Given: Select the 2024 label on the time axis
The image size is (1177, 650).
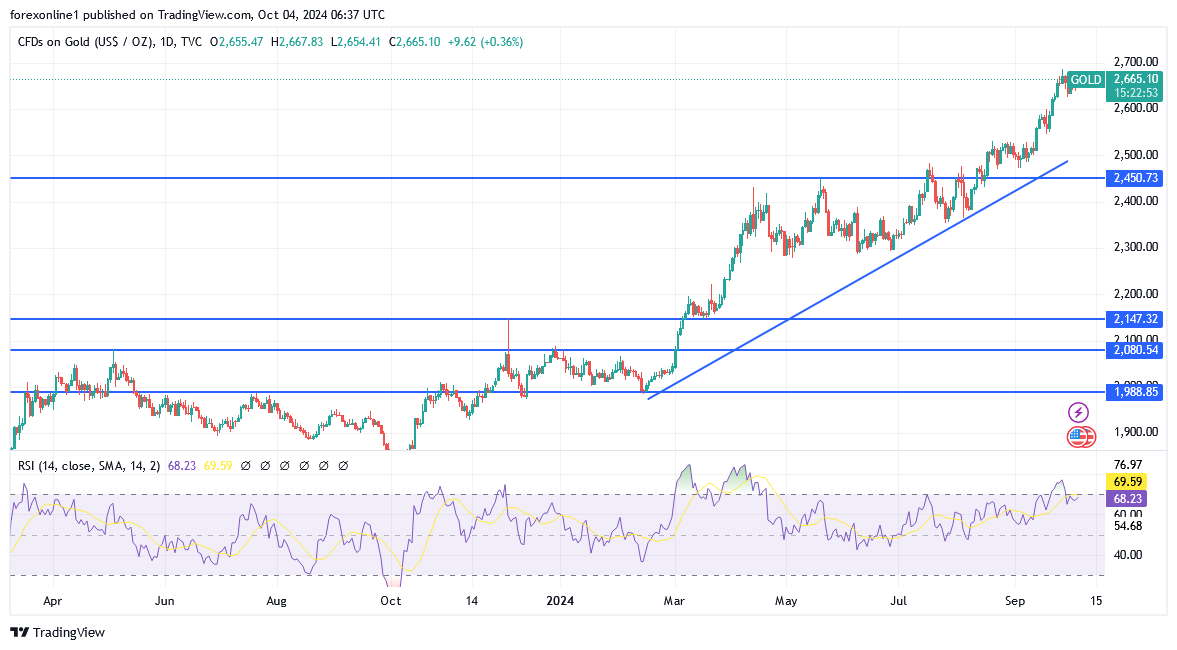Looking at the screenshot, I should 560,601.
